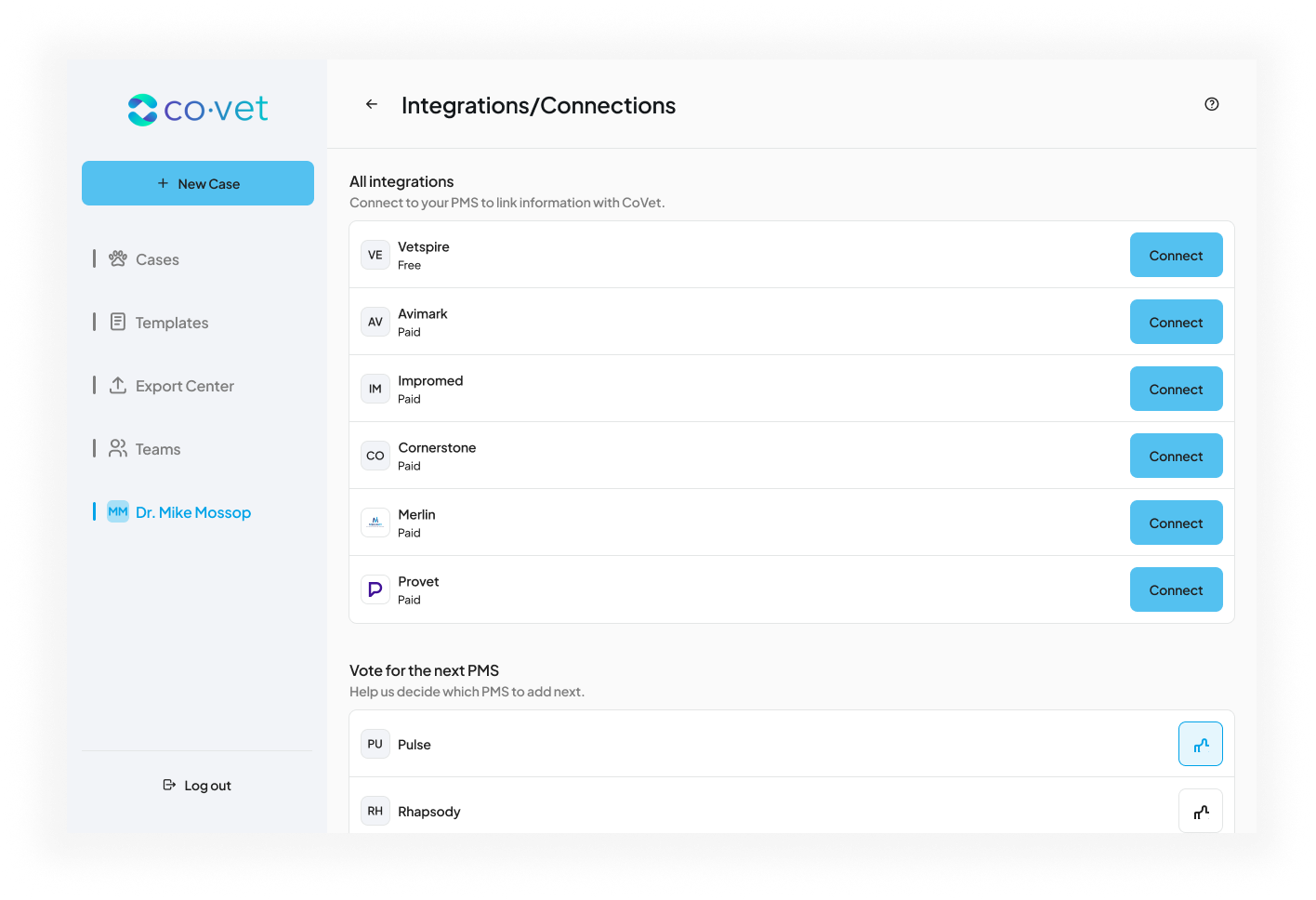This screenshot has height=900, width=1316.
Task: Click the Cornerstone integration name
Action: (437, 447)
